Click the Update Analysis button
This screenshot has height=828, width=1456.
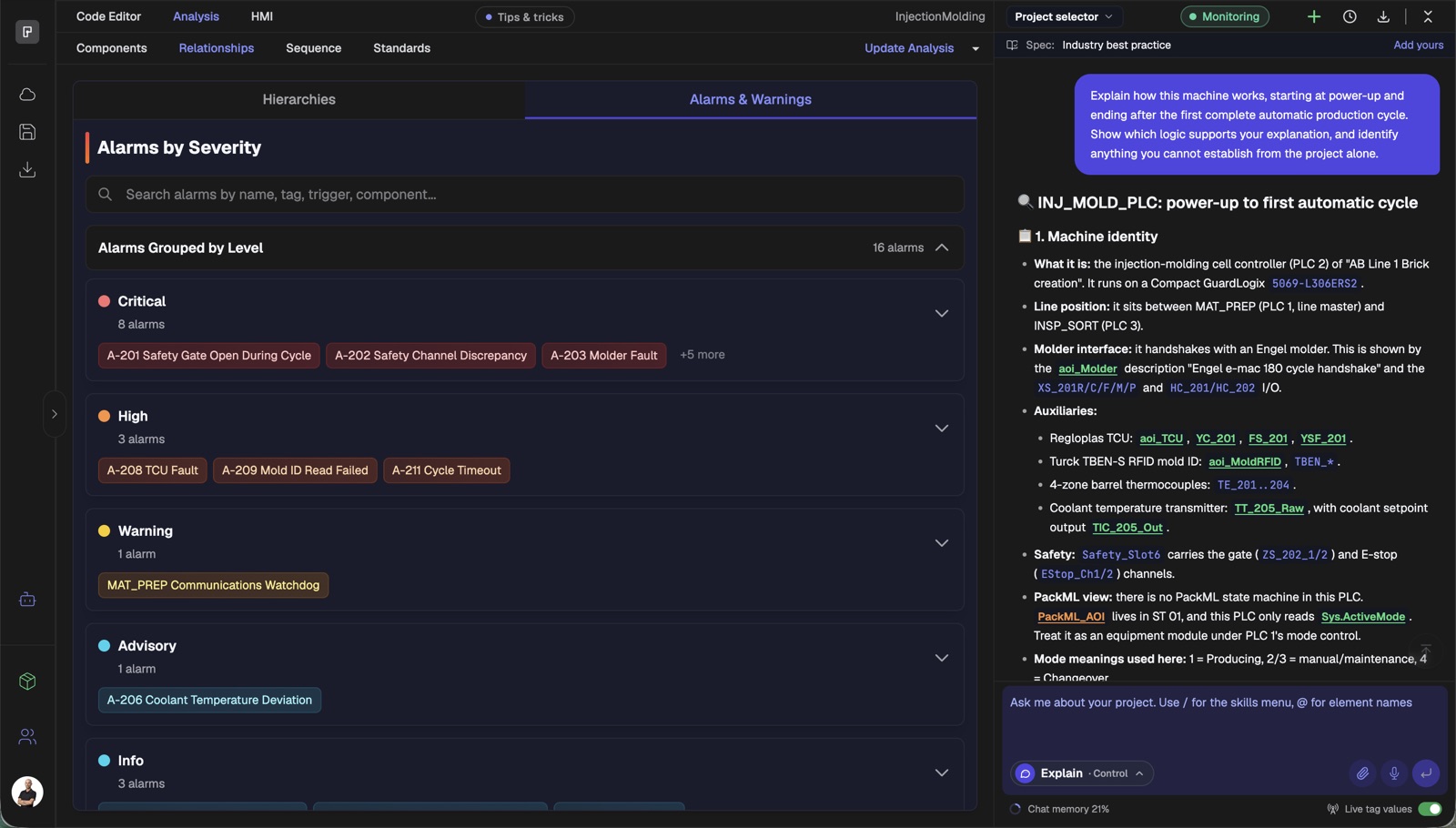[909, 48]
